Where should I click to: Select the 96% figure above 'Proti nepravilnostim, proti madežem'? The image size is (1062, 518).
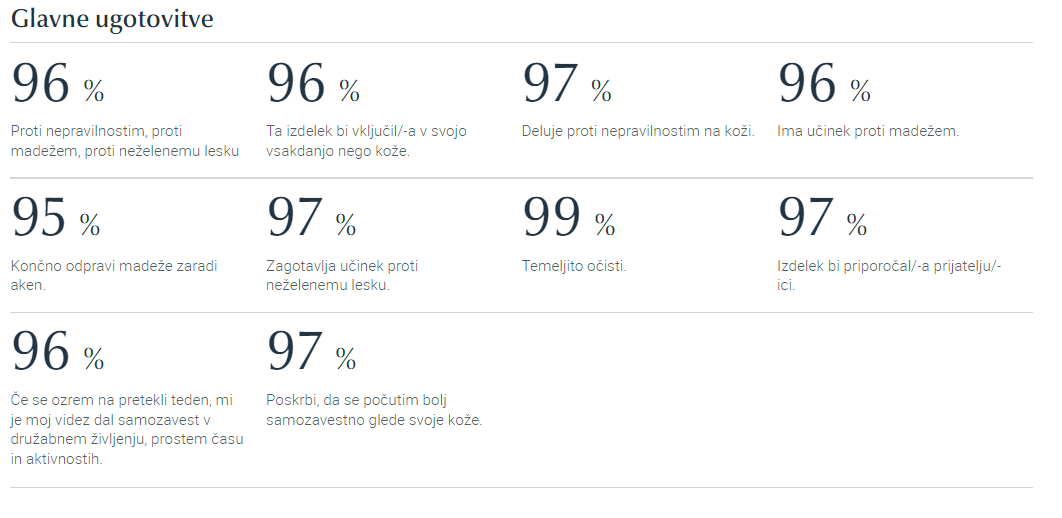click(58, 83)
